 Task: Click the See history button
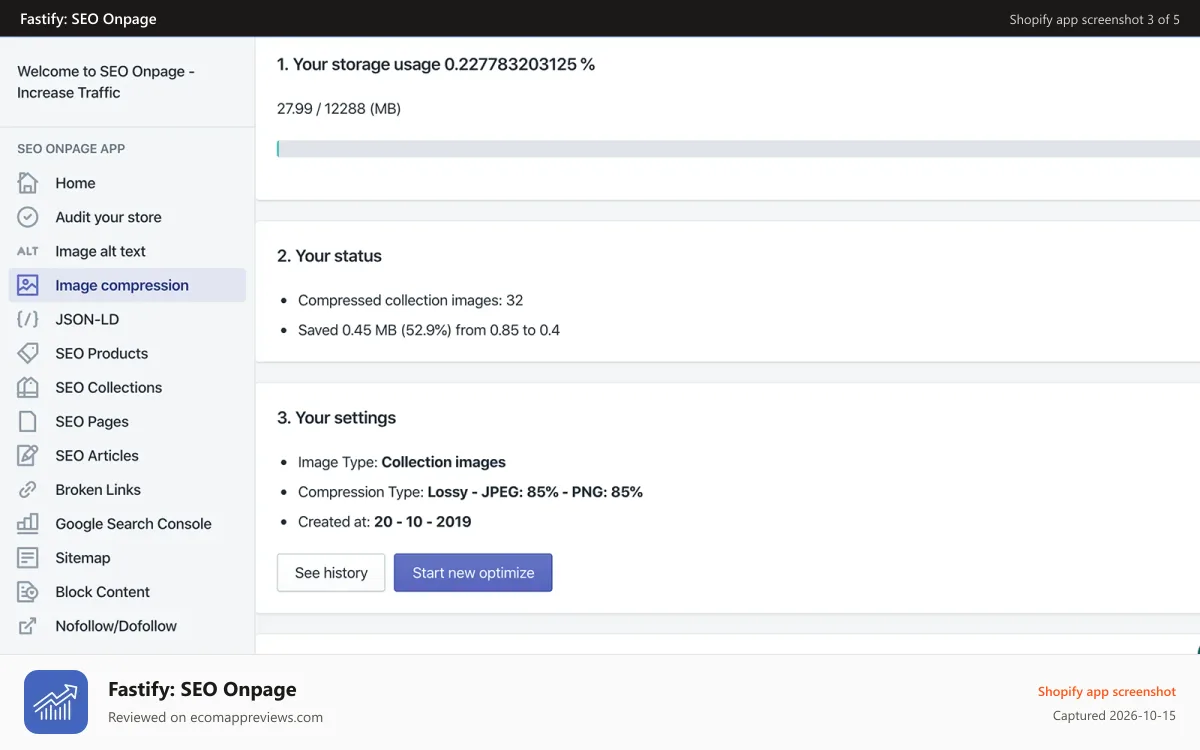coord(331,573)
